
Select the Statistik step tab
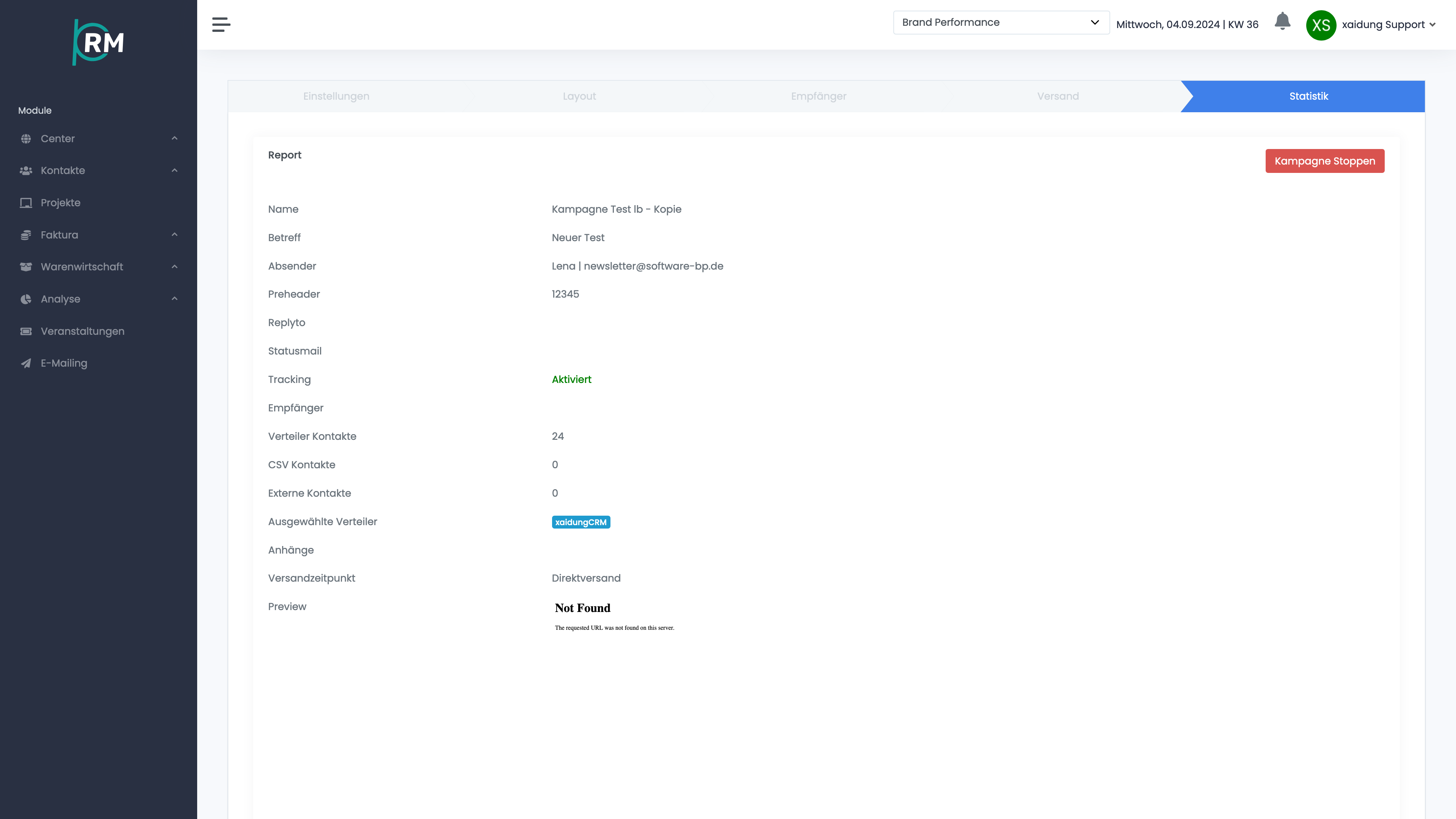tap(1309, 96)
